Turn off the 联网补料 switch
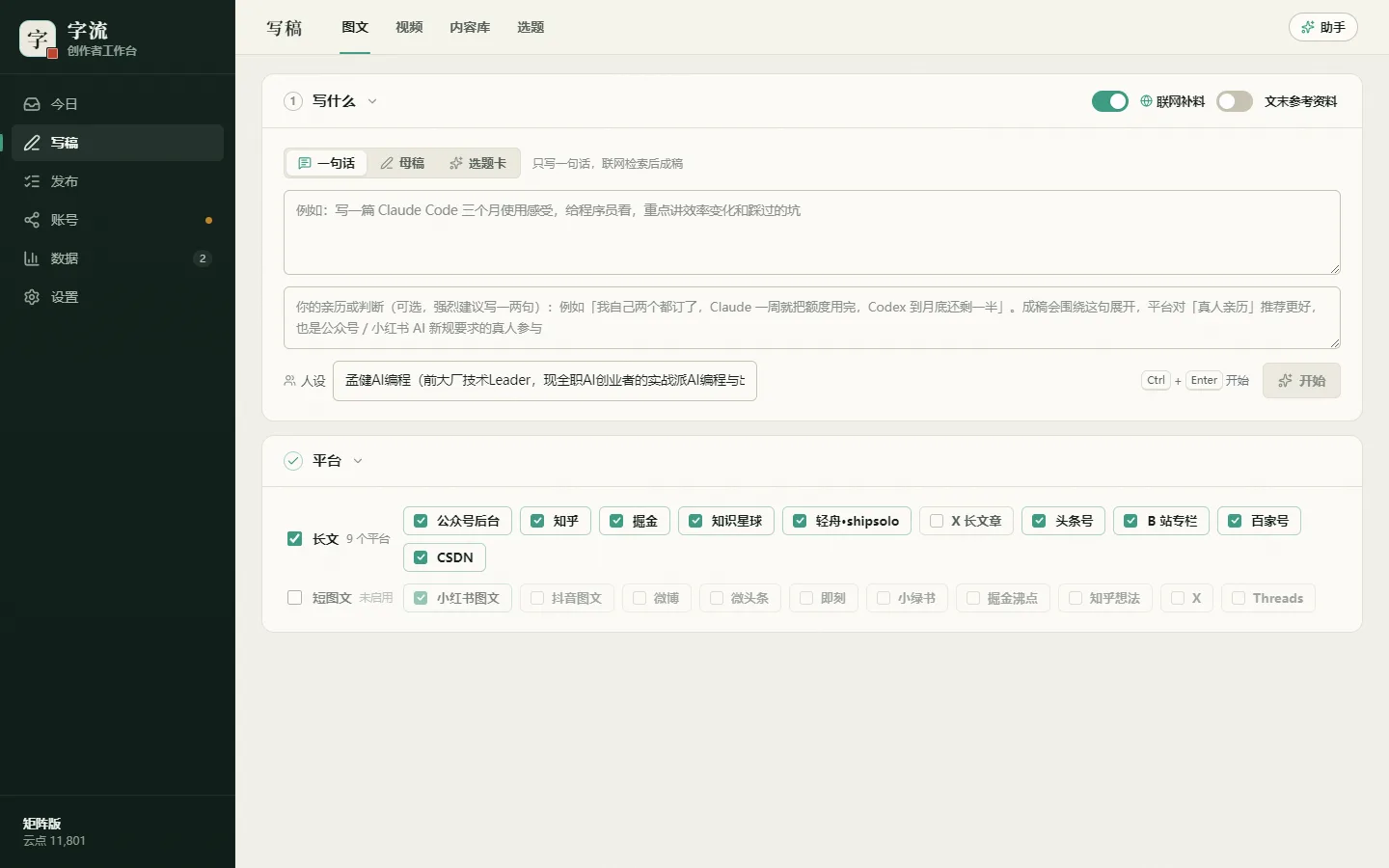The image size is (1389, 868). point(1110,101)
